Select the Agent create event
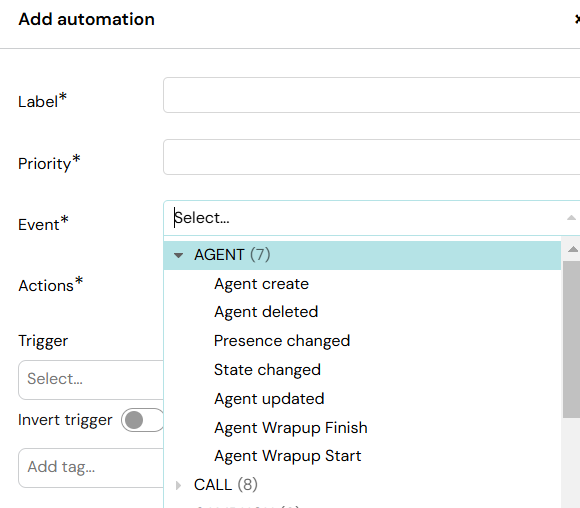 point(262,284)
